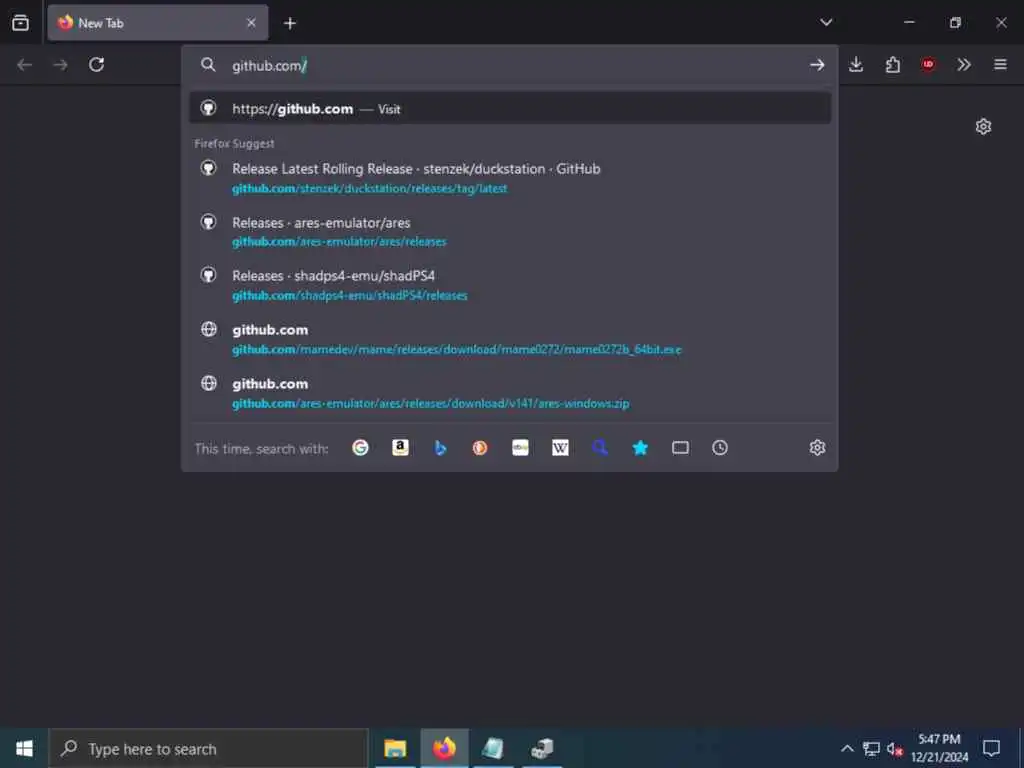1024x768 pixels.
Task: Go back one page
Action: (25, 65)
